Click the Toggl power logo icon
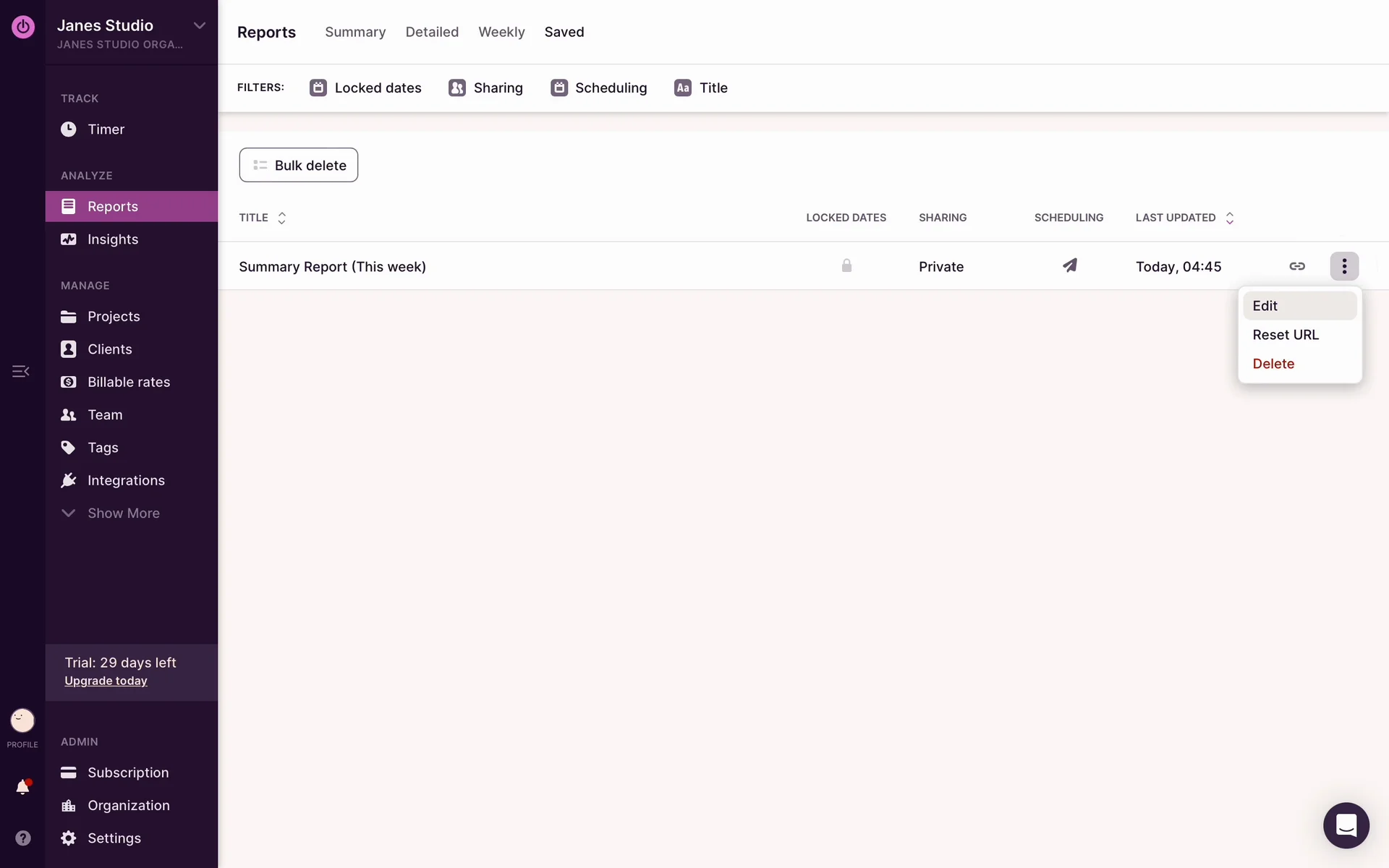 tap(22, 27)
